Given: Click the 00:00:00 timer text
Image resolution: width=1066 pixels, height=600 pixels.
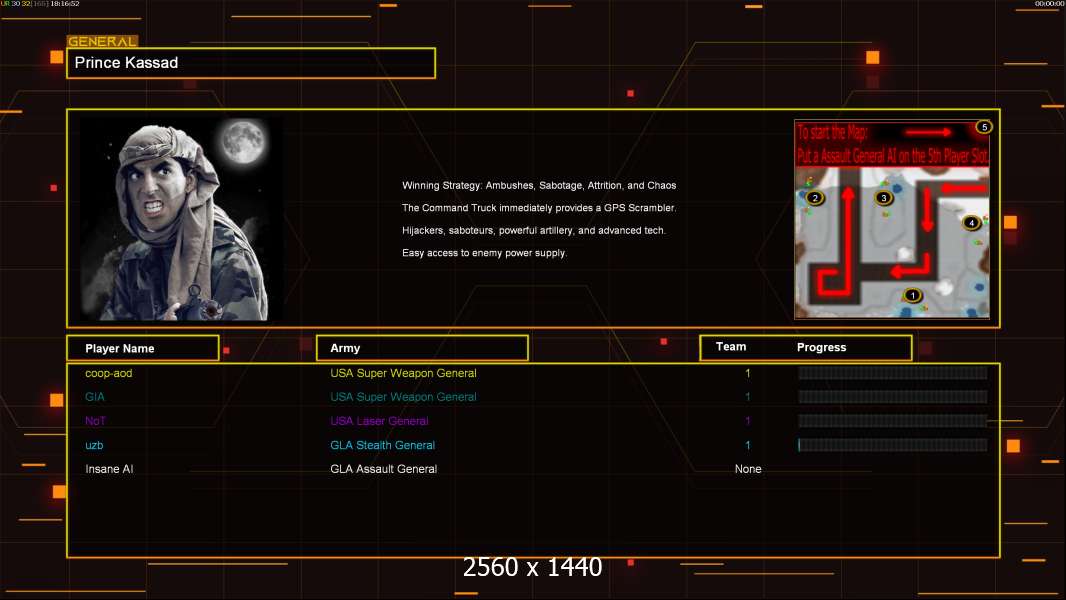Looking at the screenshot, I should tap(1049, 3).
